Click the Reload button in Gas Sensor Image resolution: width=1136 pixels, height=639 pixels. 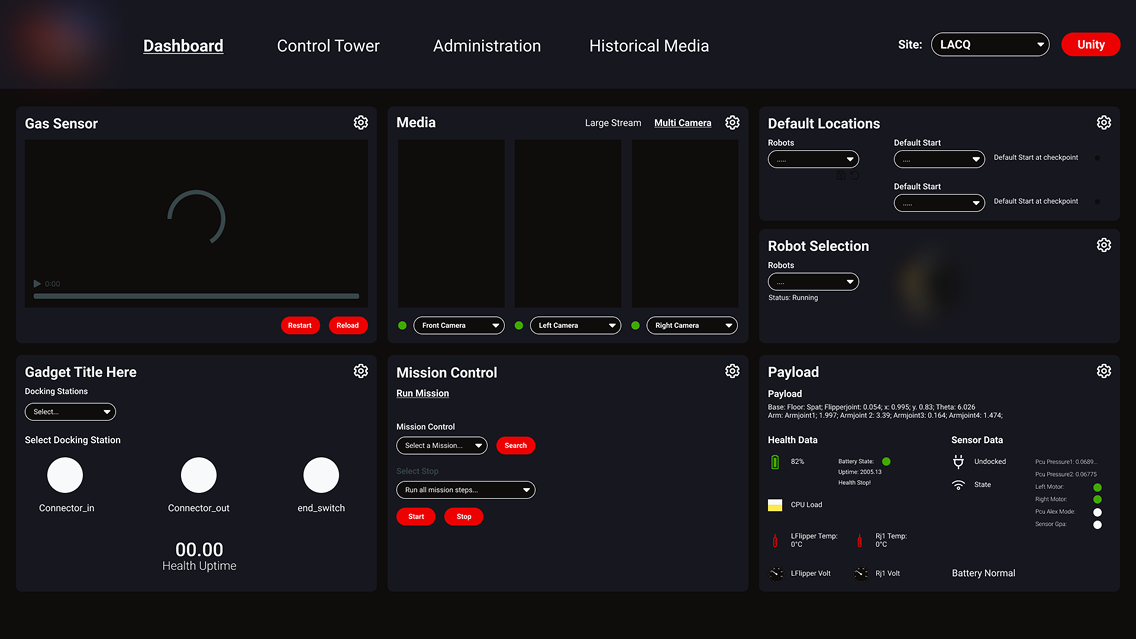tap(348, 325)
